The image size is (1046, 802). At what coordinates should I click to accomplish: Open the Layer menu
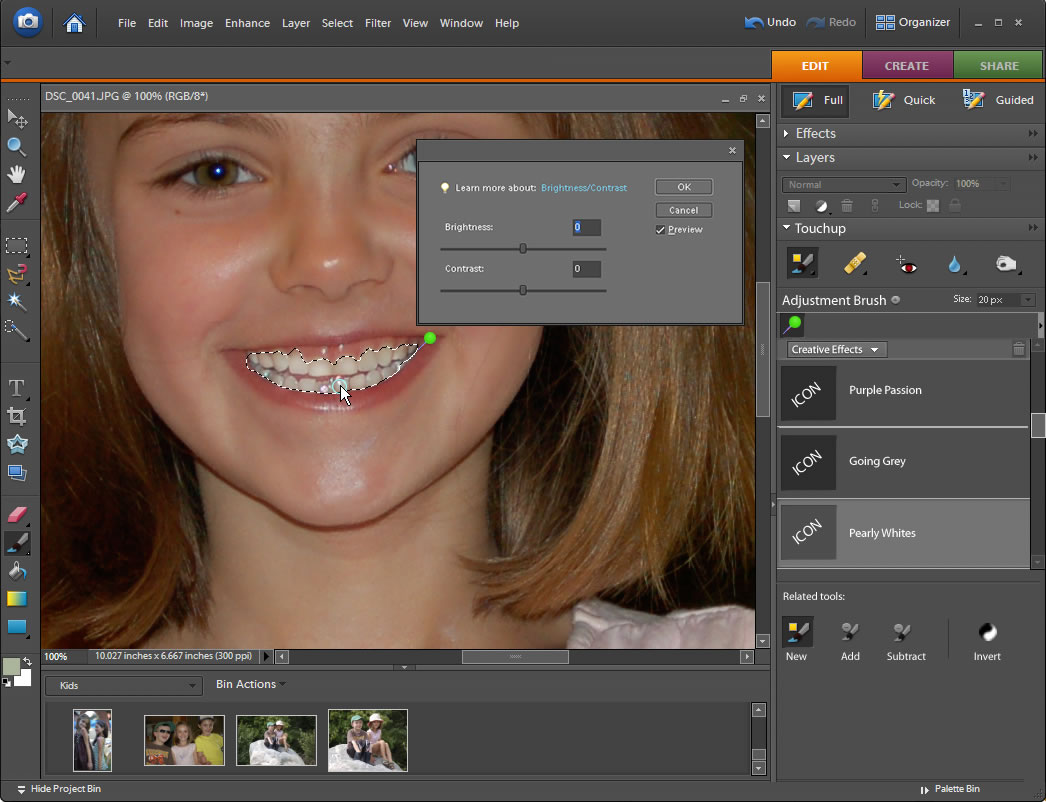[296, 23]
